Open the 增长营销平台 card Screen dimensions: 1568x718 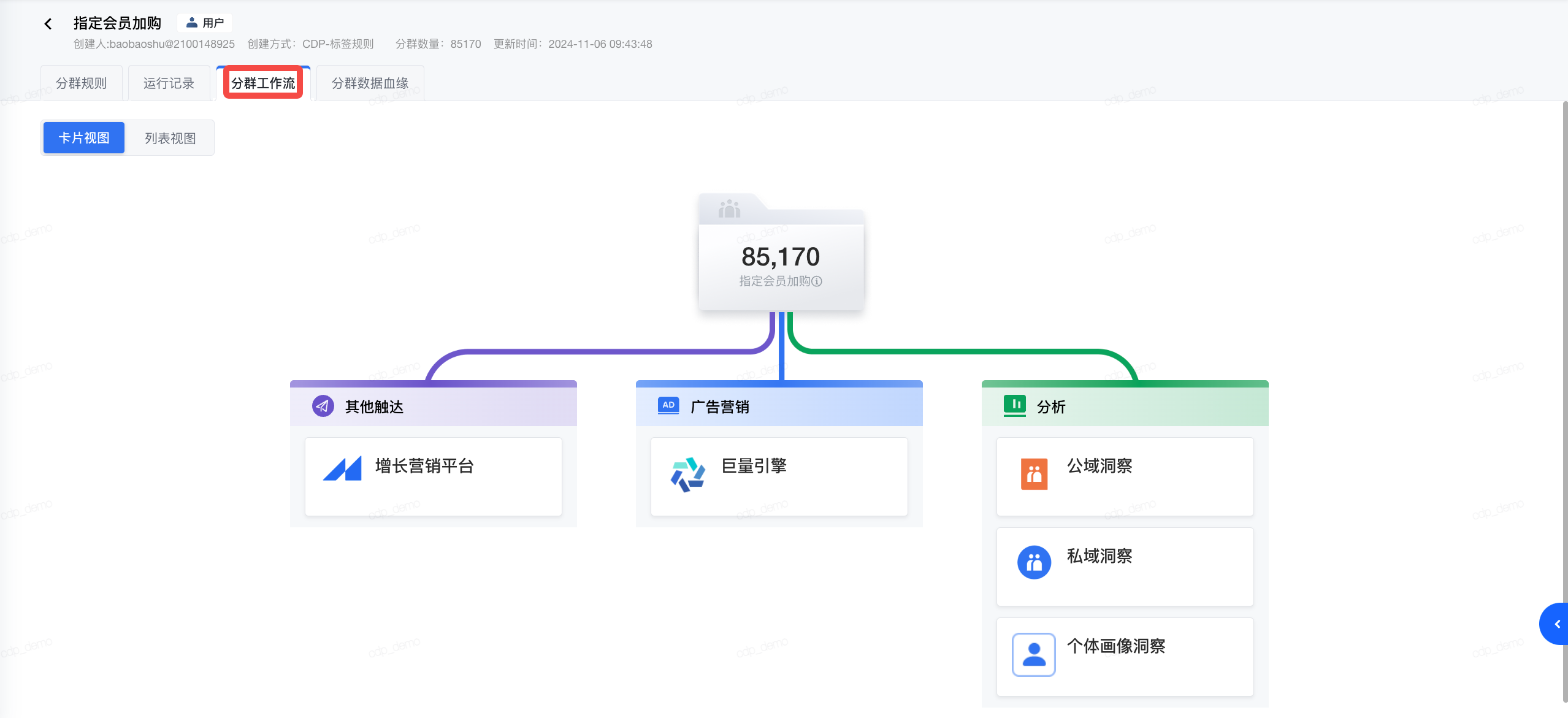click(434, 476)
